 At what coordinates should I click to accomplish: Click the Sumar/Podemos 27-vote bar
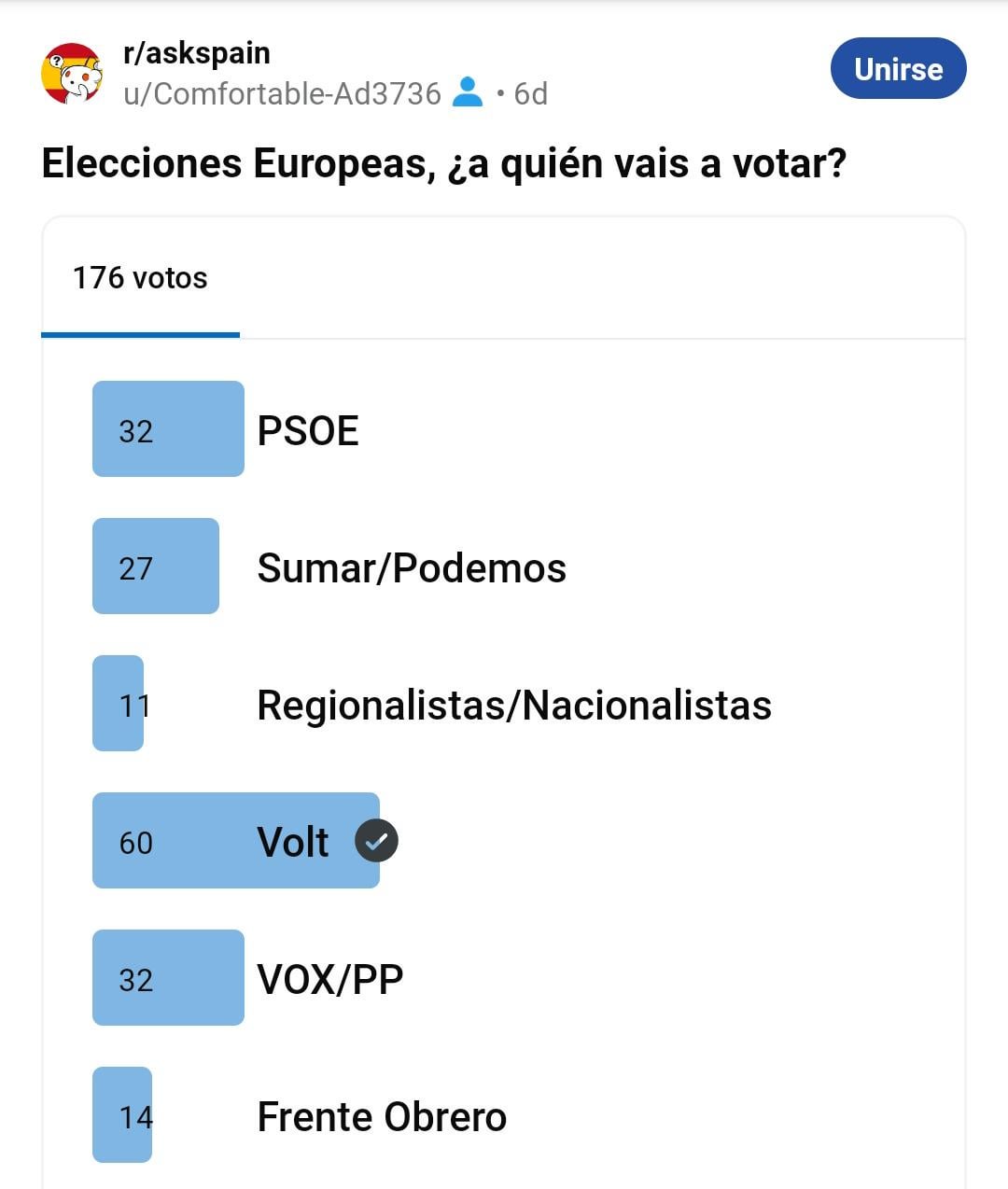(156, 566)
